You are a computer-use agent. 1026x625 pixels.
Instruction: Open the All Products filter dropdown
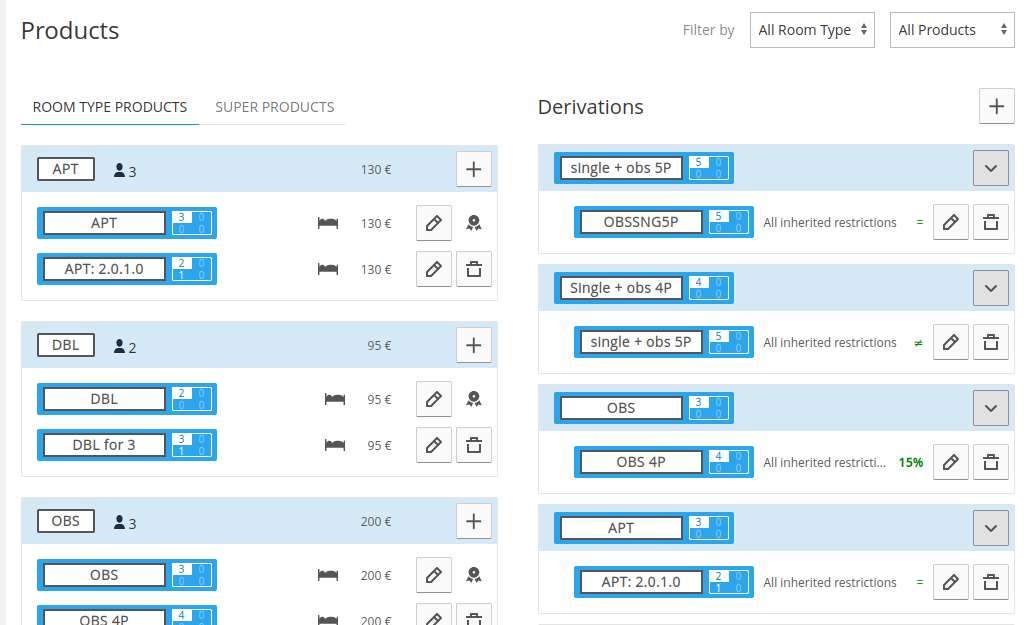coord(952,30)
